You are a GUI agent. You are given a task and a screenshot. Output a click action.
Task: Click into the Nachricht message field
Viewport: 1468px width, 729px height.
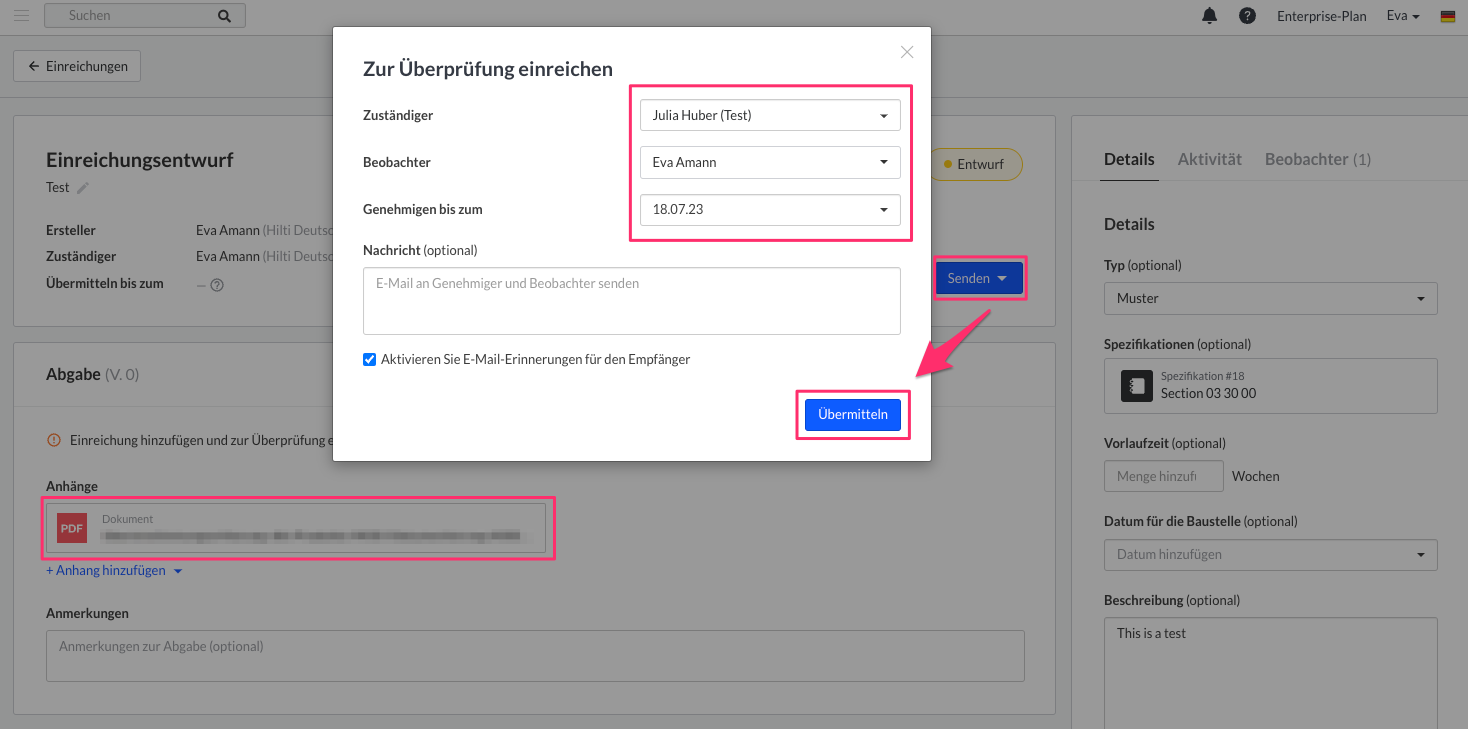(631, 300)
